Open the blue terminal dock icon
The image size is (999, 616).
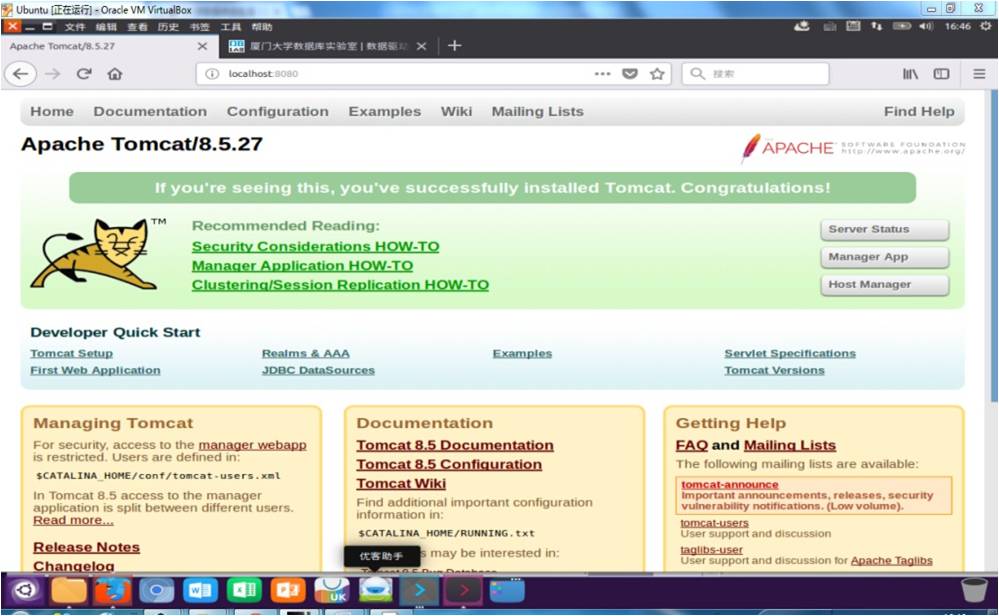pos(419,590)
